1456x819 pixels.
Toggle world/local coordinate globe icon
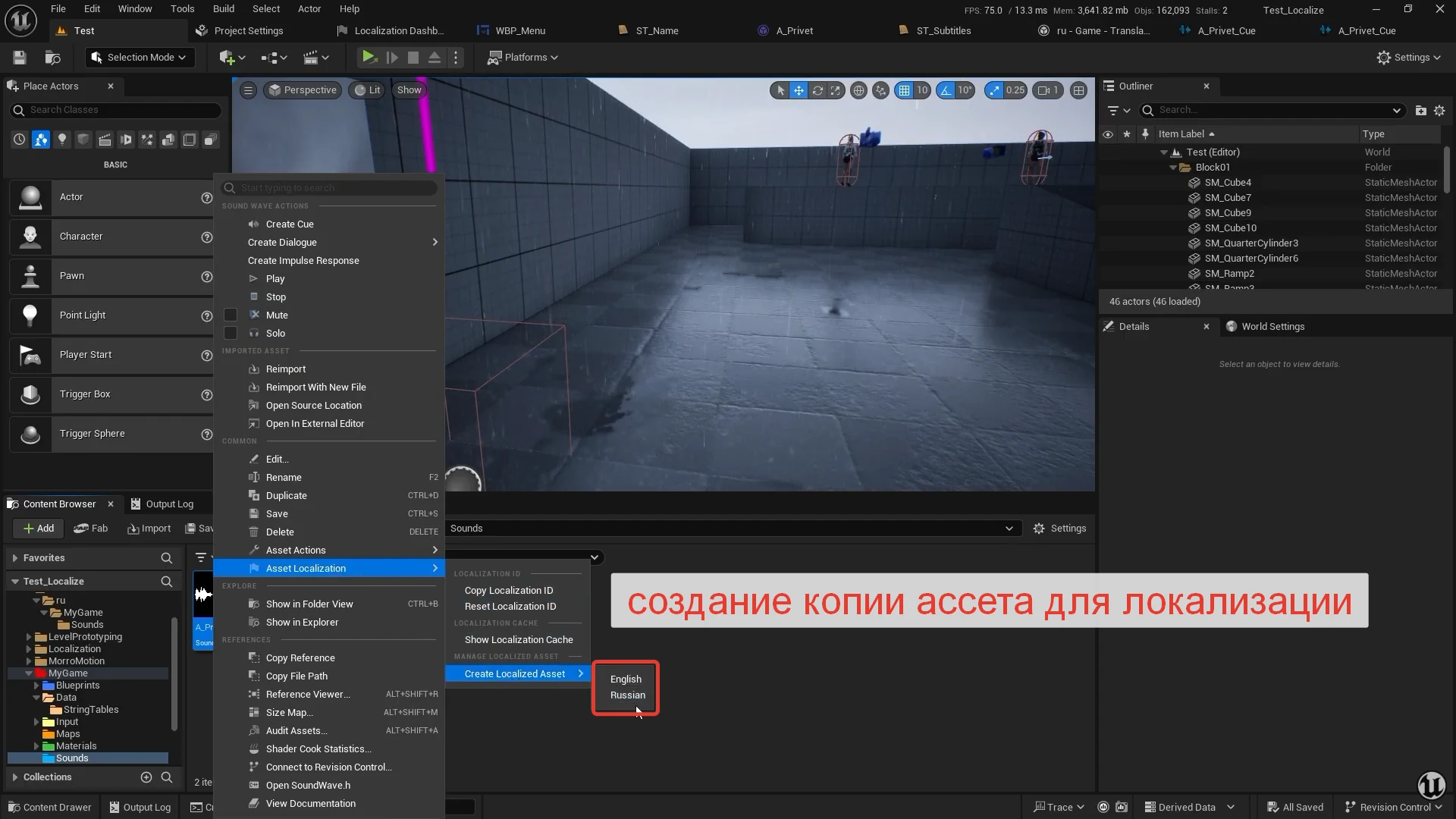click(858, 90)
